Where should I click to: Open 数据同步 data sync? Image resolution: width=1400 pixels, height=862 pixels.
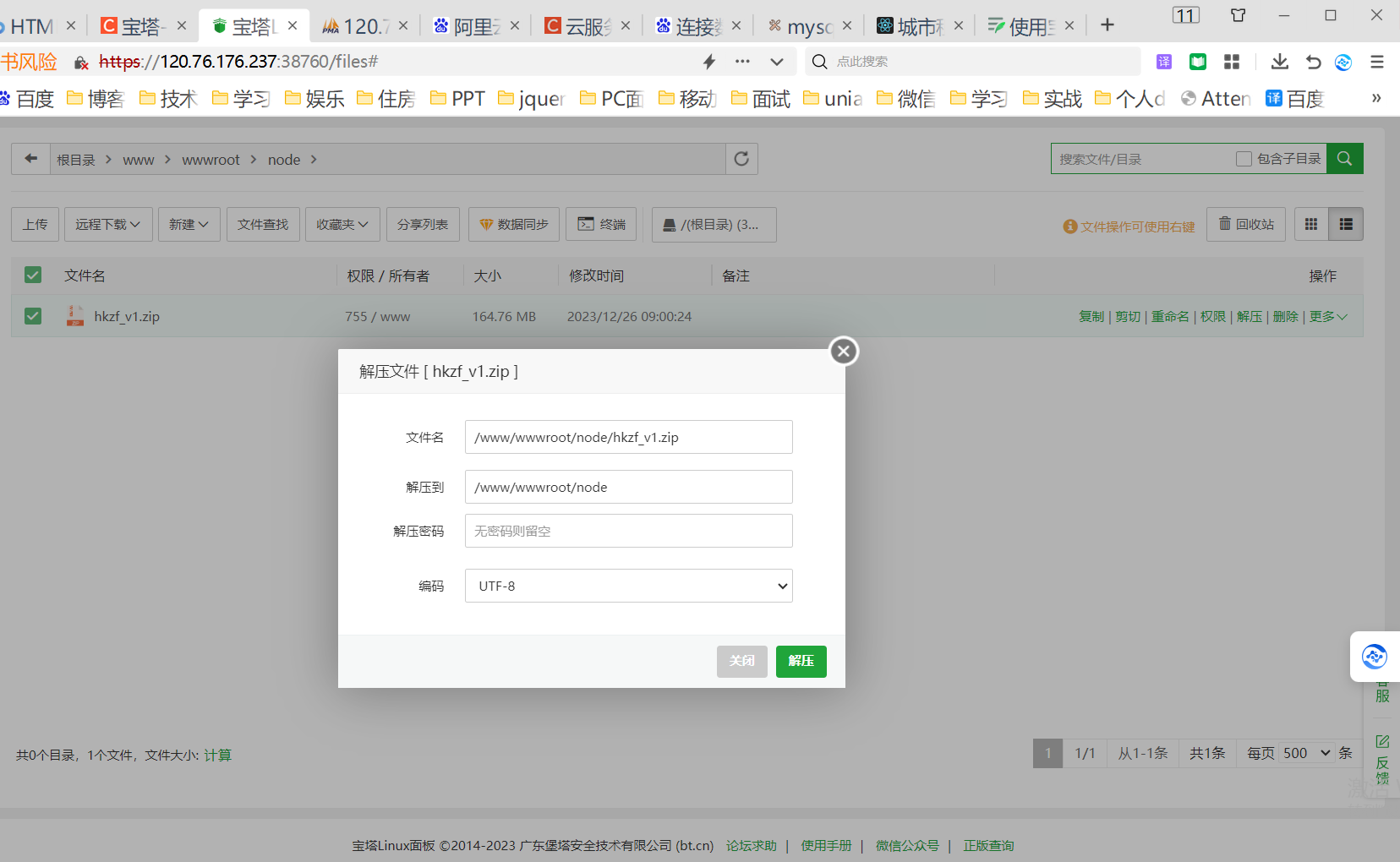point(514,224)
